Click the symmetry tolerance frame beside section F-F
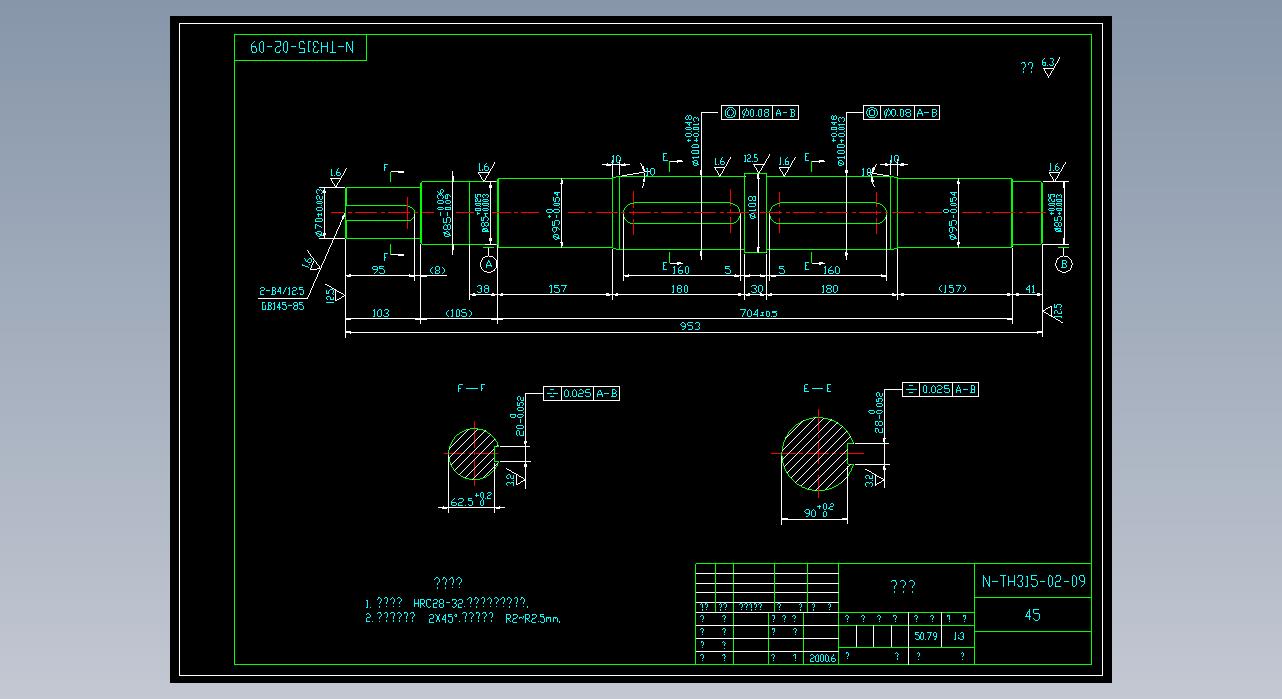1282x699 pixels. click(x=581, y=394)
